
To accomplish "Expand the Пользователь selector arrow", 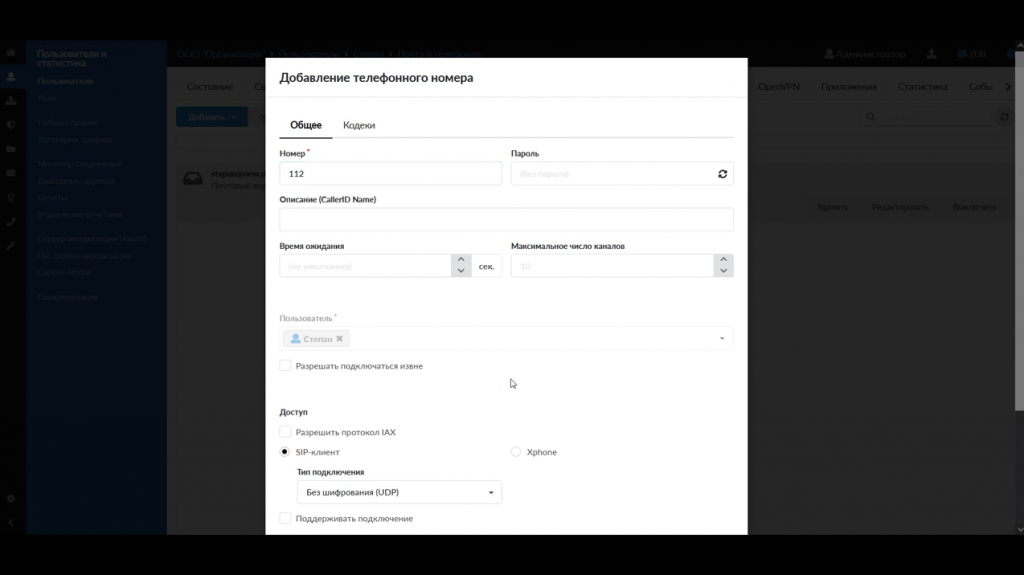I will click(722, 338).
